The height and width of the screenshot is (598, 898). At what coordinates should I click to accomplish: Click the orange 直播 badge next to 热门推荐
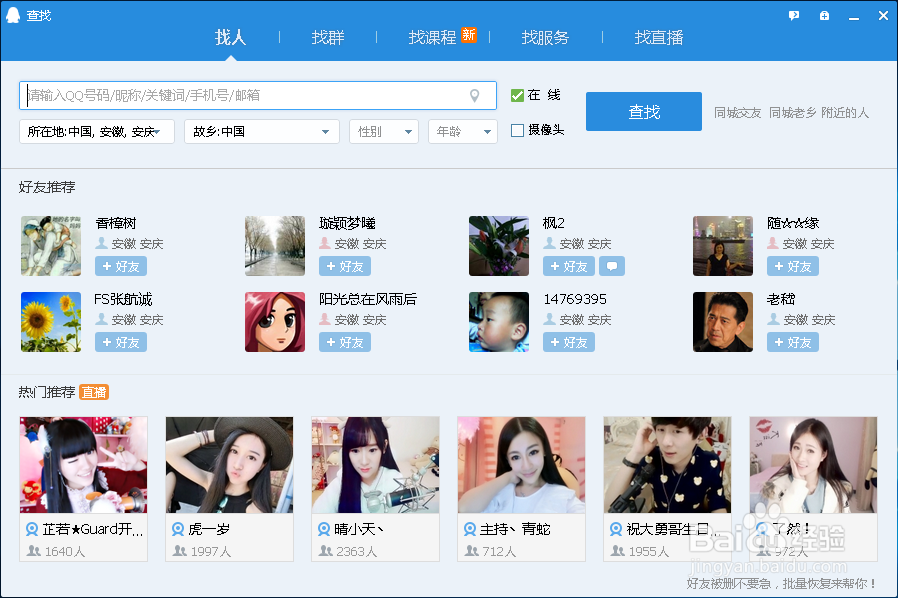click(x=94, y=391)
